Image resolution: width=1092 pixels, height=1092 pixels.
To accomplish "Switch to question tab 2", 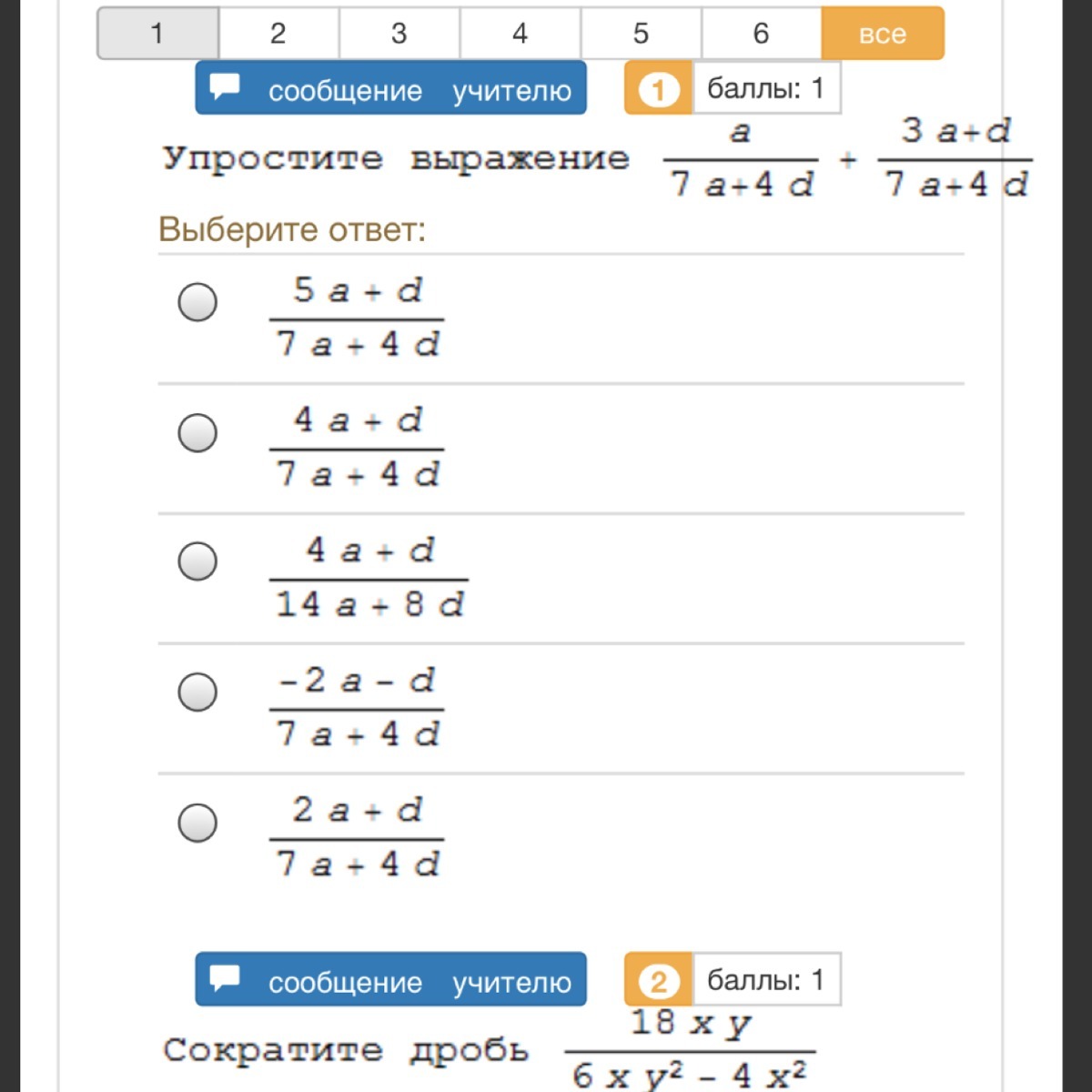I will pos(278,34).
